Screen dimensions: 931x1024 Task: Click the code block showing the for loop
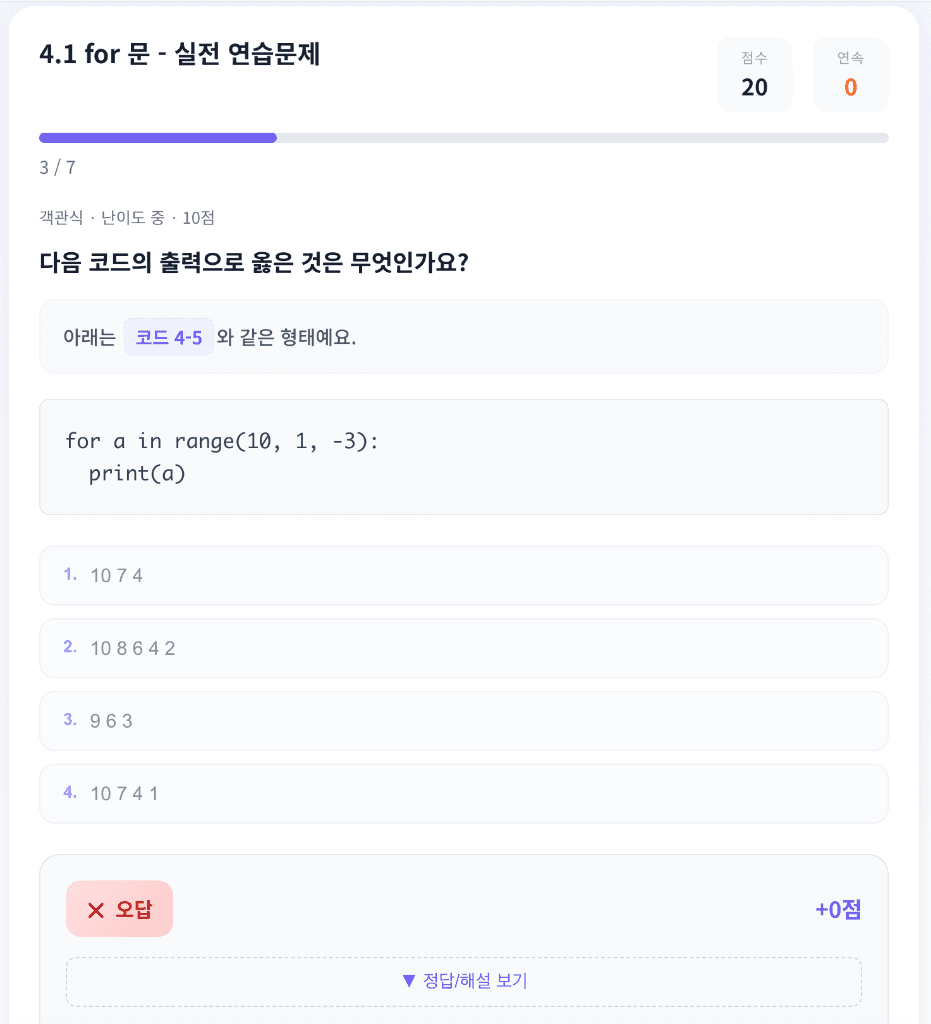(463, 456)
